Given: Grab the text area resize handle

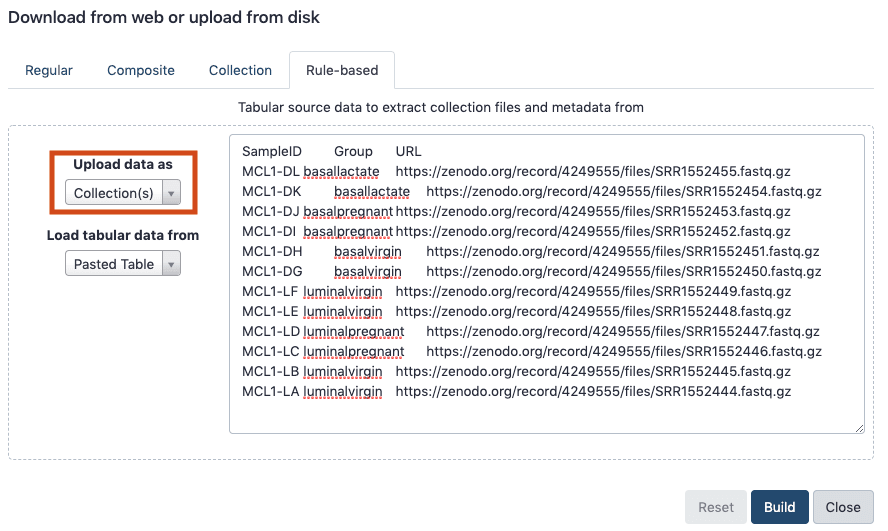Looking at the screenshot, I should tap(859, 428).
